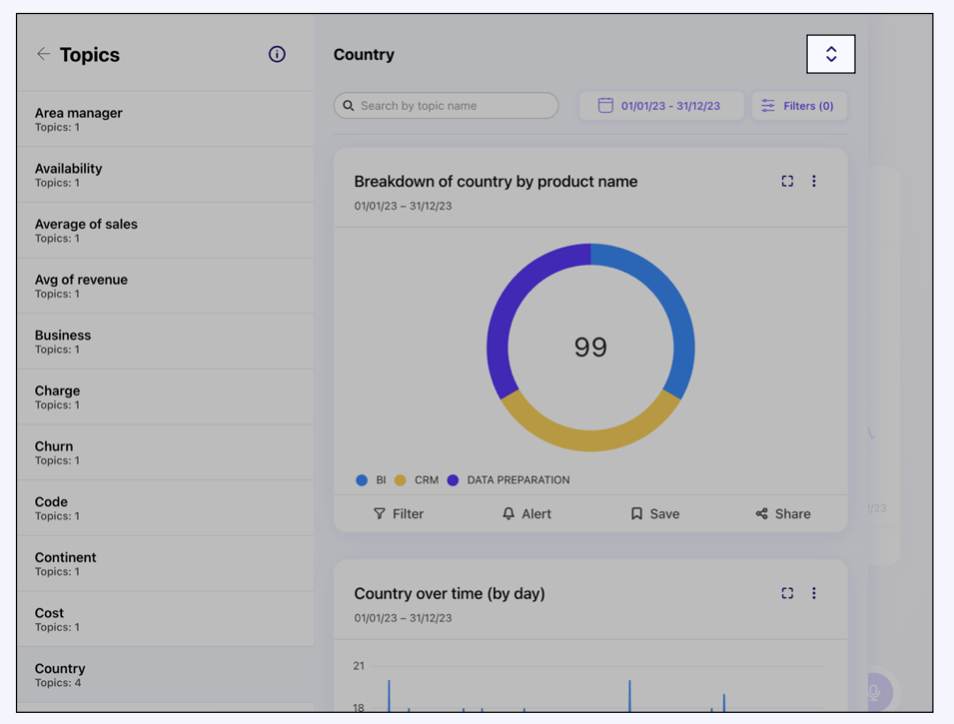This screenshot has height=724, width=954.
Task: Click the calendar icon in date range
Action: 605,106
